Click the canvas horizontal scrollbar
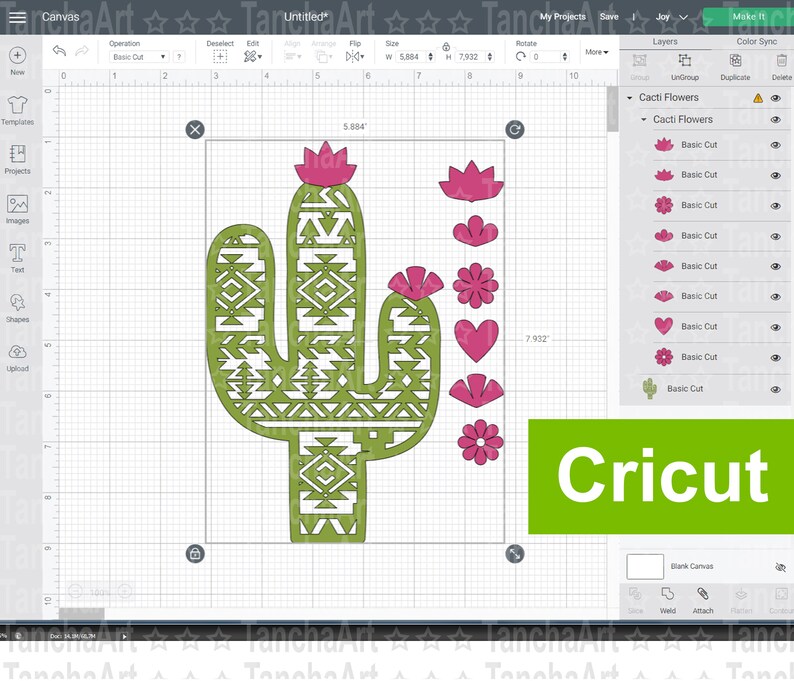 point(82,614)
